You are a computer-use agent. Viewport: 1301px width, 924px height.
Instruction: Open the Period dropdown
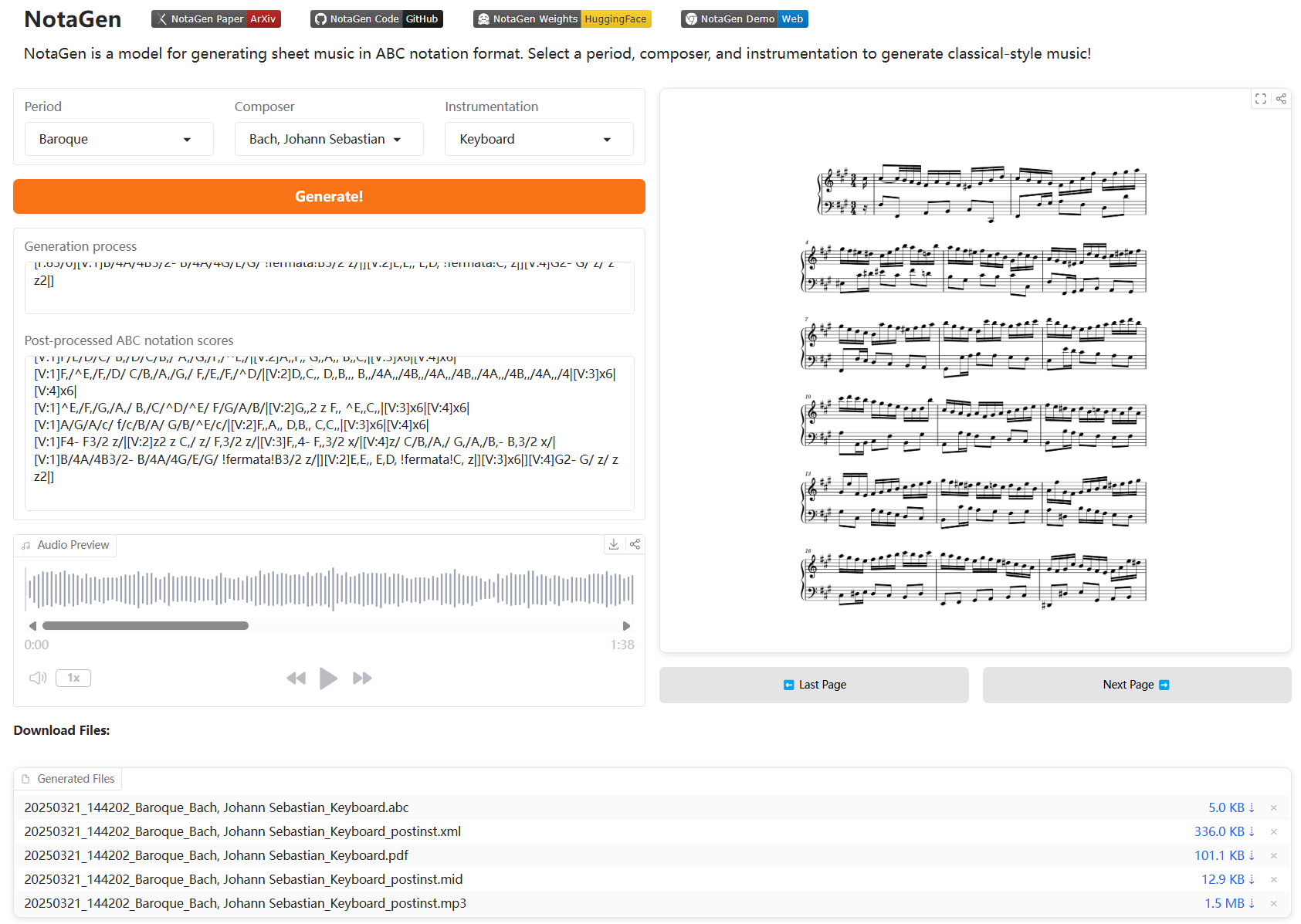pos(119,139)
